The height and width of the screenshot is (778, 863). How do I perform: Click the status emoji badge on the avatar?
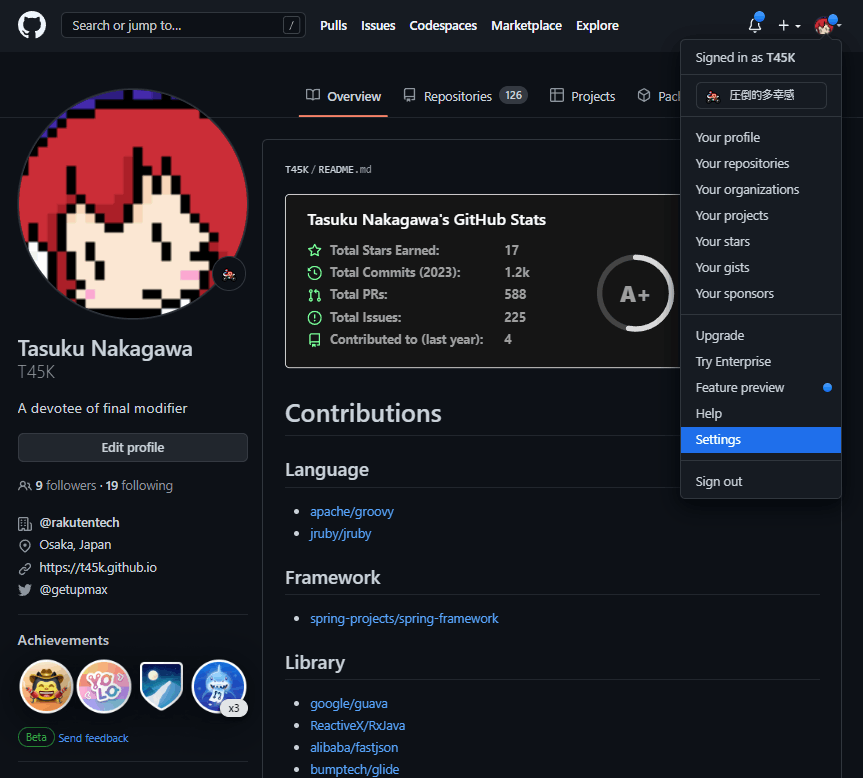coord(229,274)
